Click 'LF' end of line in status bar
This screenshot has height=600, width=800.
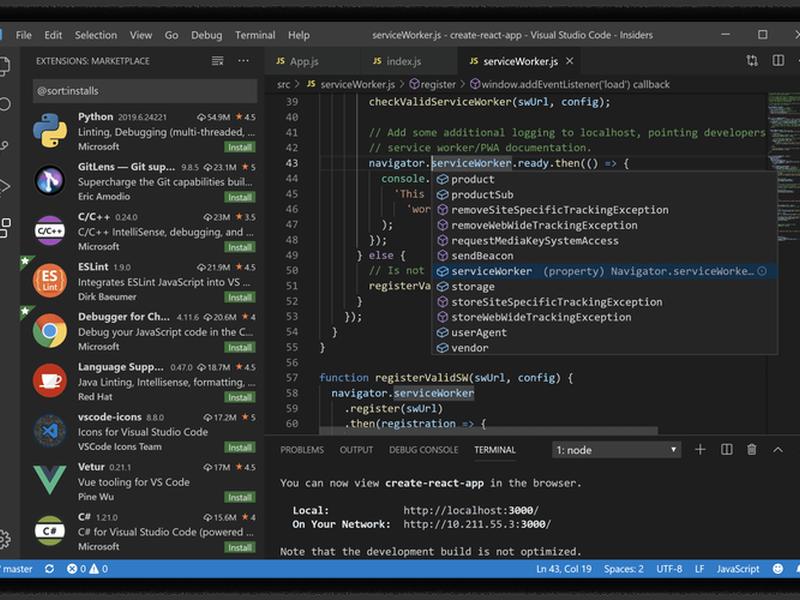(699, 568)
